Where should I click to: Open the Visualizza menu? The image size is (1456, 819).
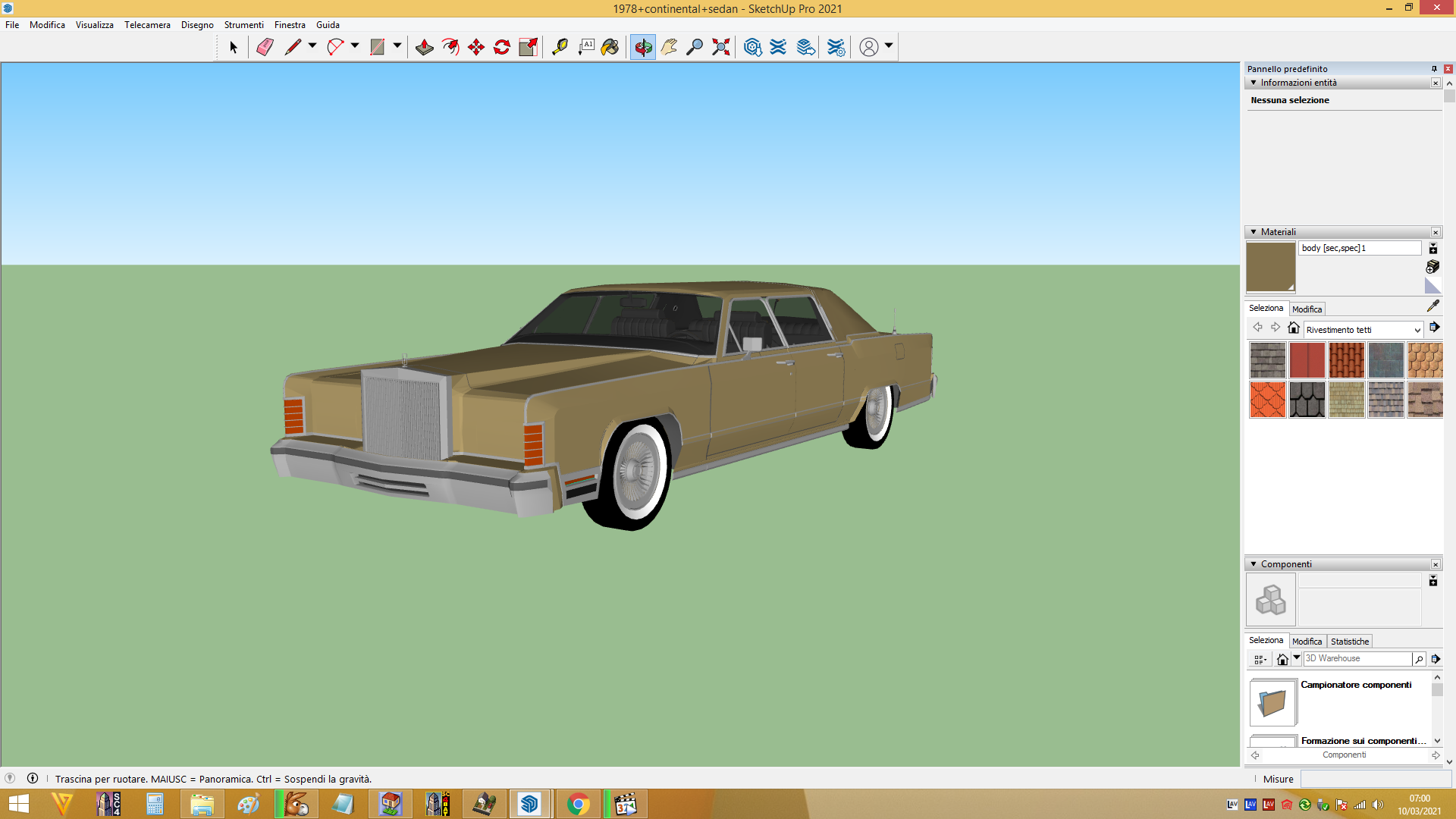point(95,25)
